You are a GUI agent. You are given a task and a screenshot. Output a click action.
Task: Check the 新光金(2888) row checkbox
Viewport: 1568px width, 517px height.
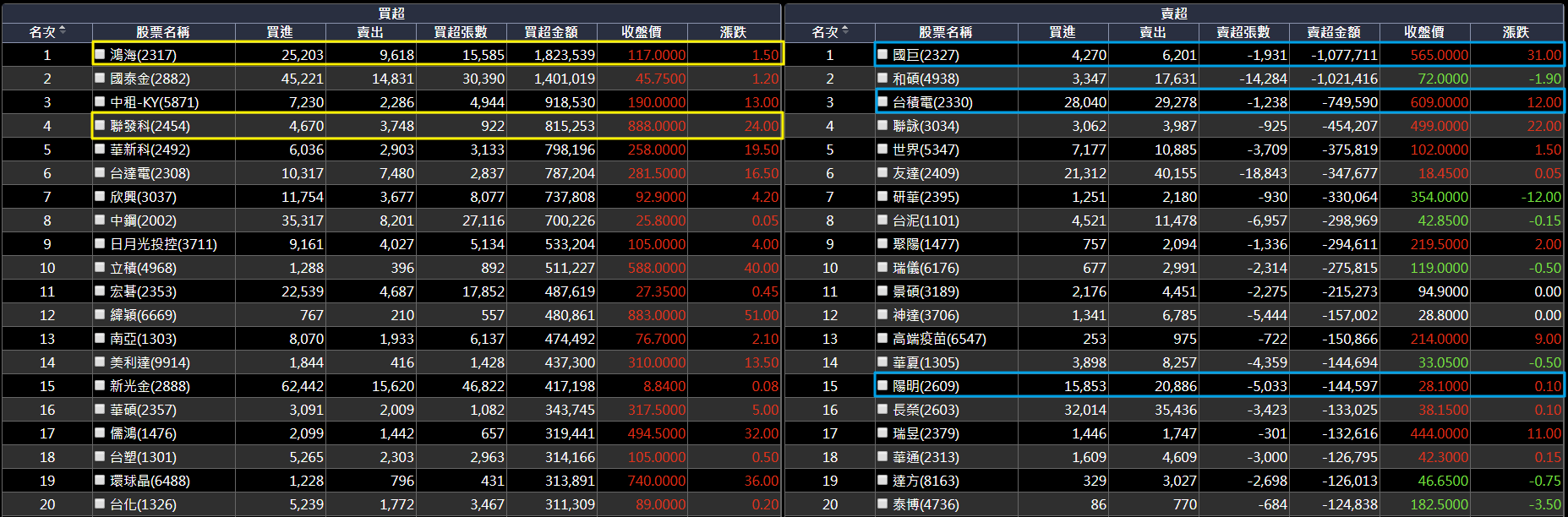[x=100, y=385]
